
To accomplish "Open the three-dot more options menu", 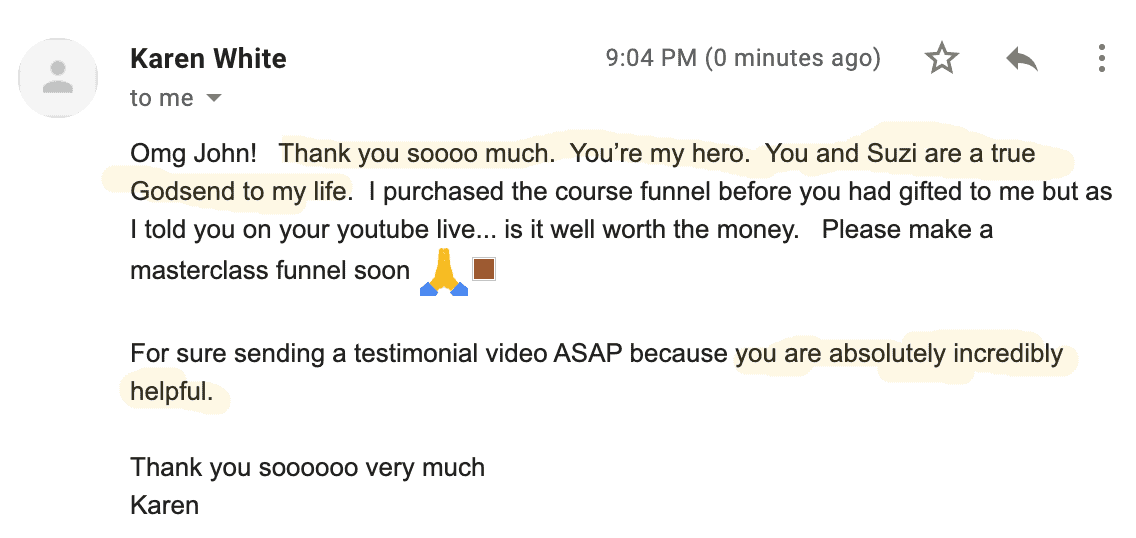I will tap(1101, 58).
